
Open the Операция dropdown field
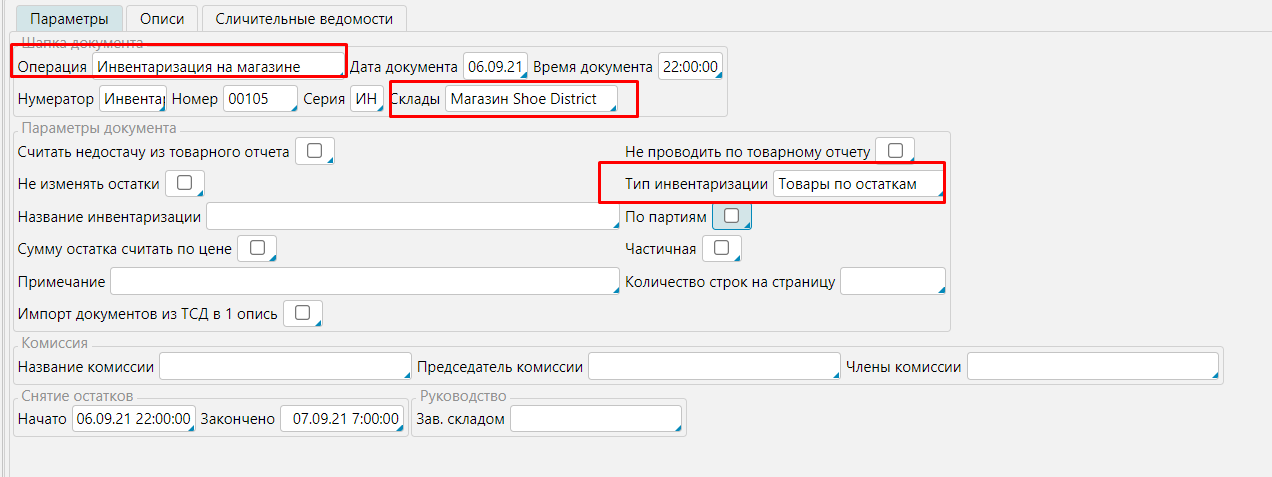(218, 66)
